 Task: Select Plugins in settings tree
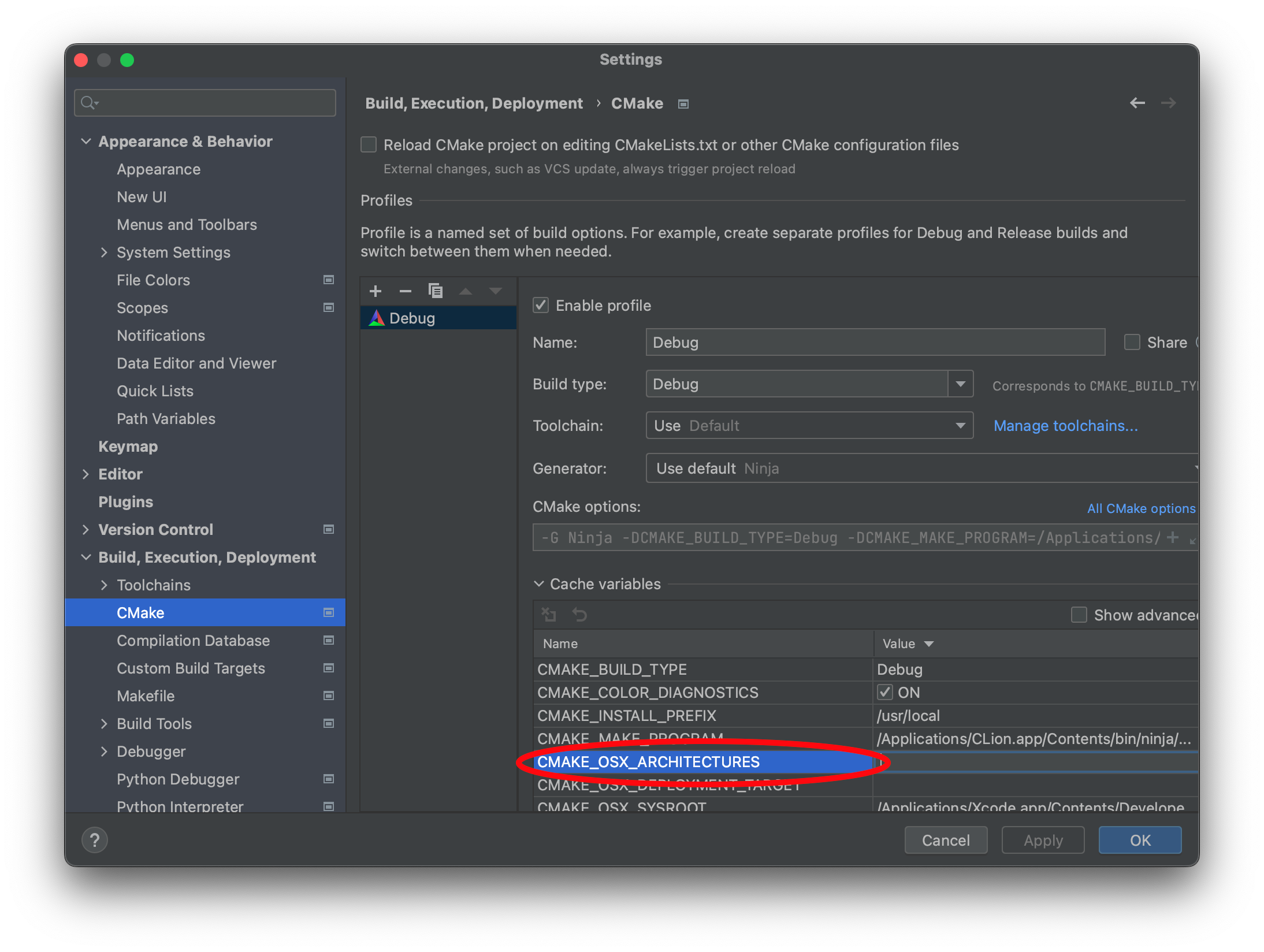(x=126, y=502)
